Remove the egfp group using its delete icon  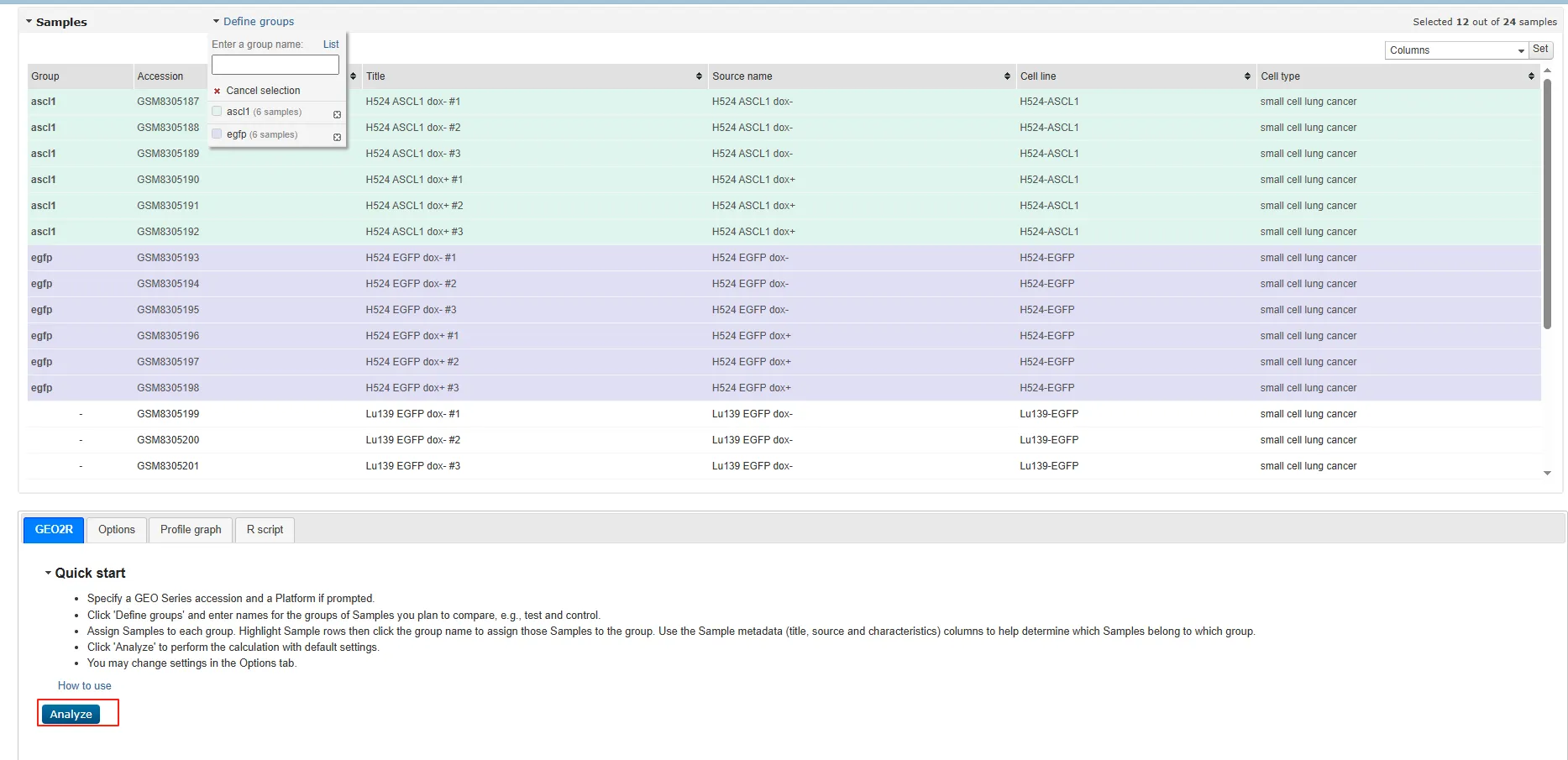pyautogui.click(x=337, y=137)
